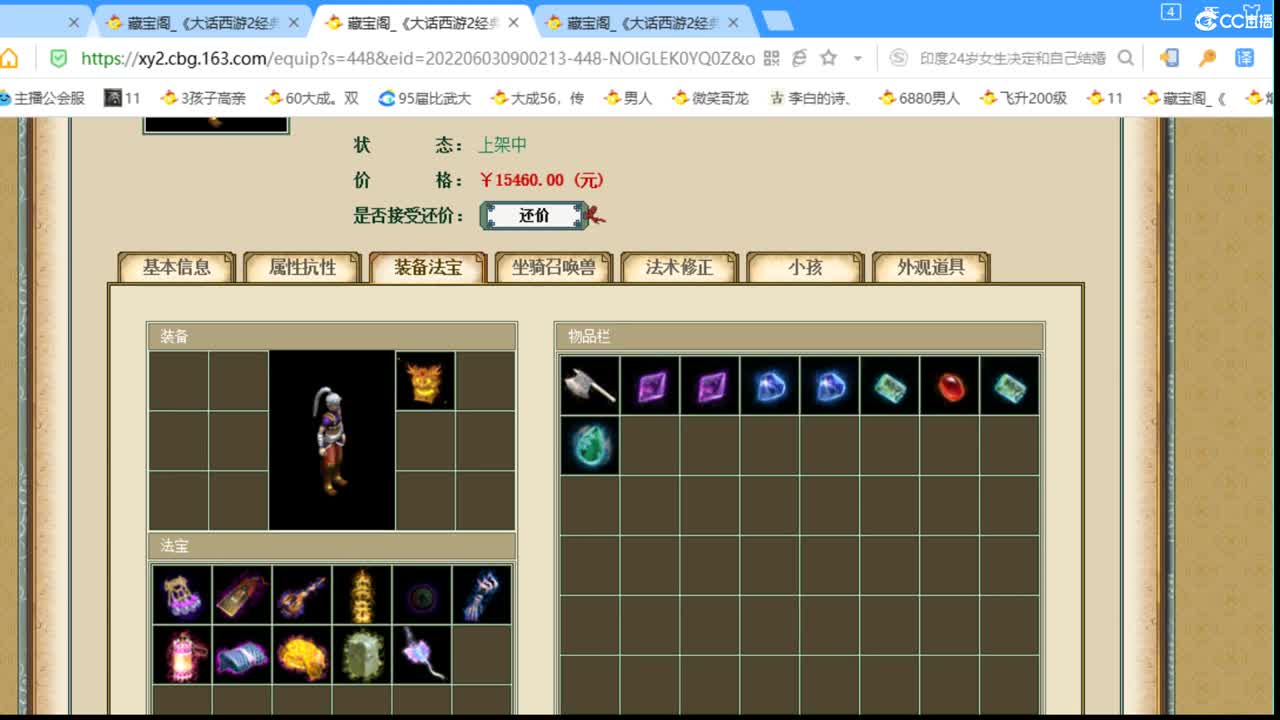Screen dimensions: 1280x720
Task: Open the 飞升200级 bookmark
Action: pyautogui.click(x=1024, y=98)
